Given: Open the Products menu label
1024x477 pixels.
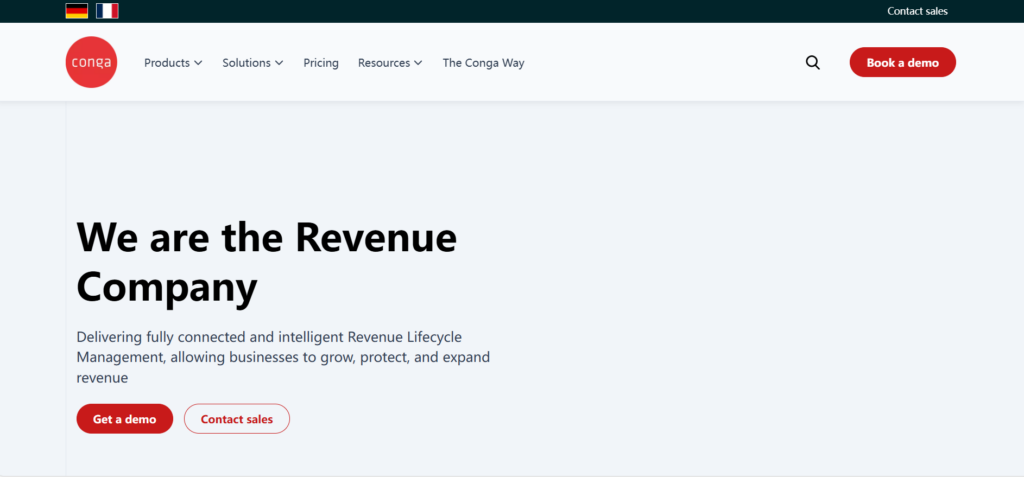Looking at the screenshot, I should click(x=166, y=63).
